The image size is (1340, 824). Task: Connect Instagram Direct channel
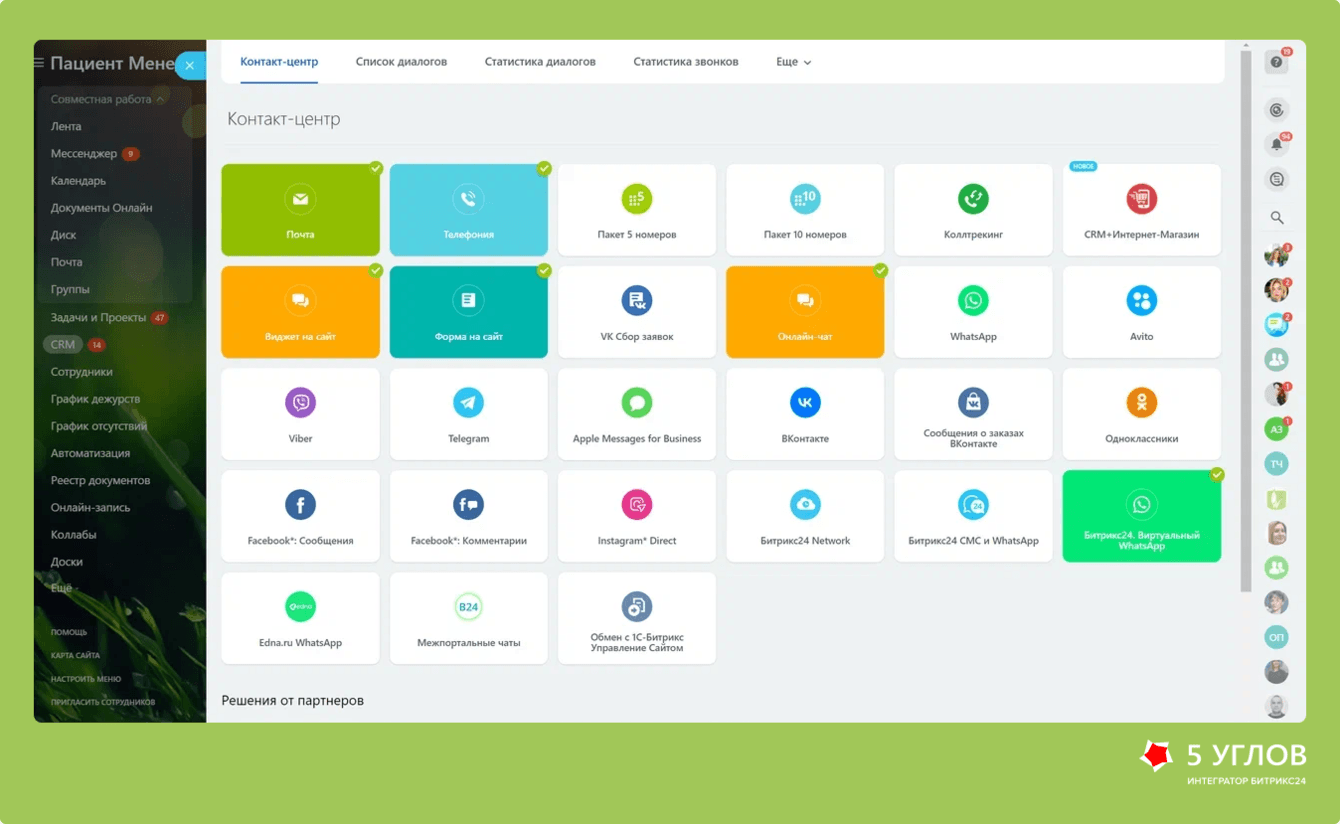[x=637, y=516]
